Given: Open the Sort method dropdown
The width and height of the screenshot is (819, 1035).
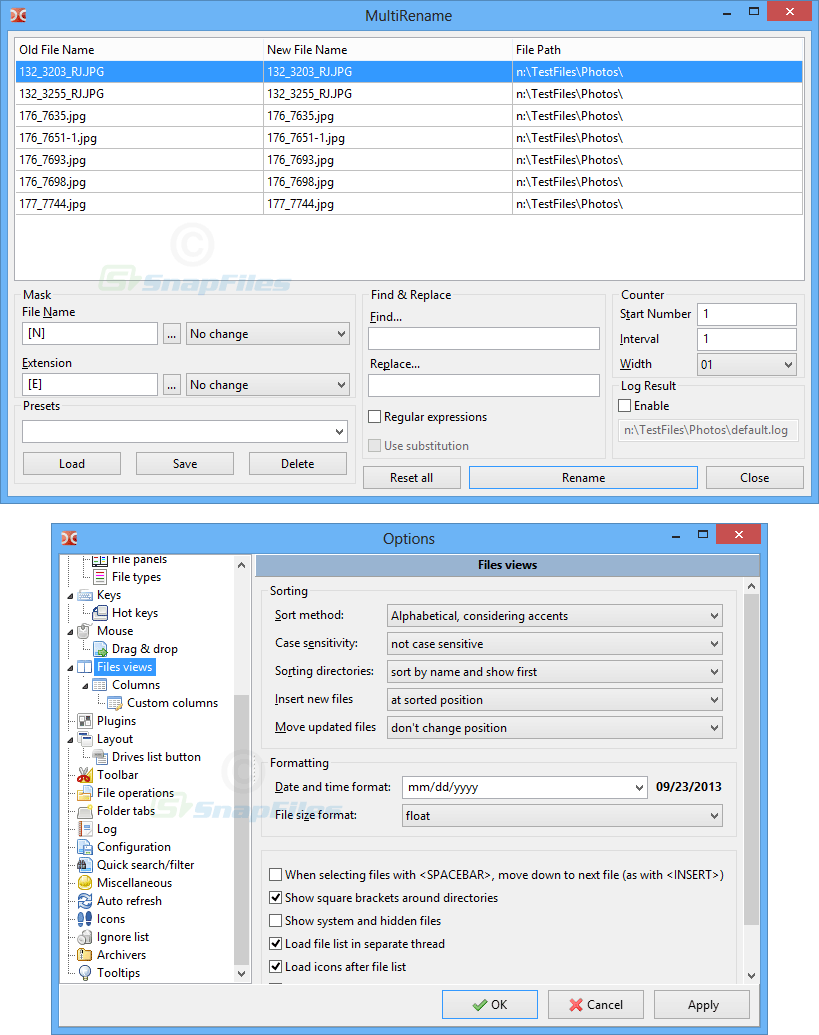Looking at the screenshot, I should (554, 616).
